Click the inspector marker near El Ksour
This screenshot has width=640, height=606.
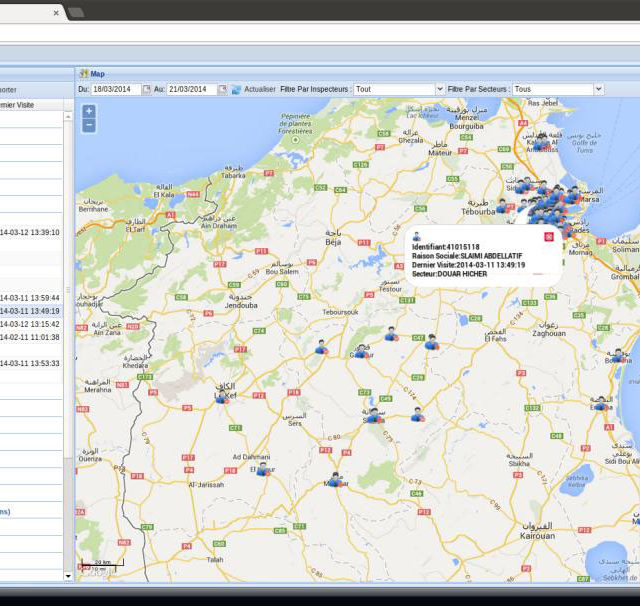coord(262,468)
